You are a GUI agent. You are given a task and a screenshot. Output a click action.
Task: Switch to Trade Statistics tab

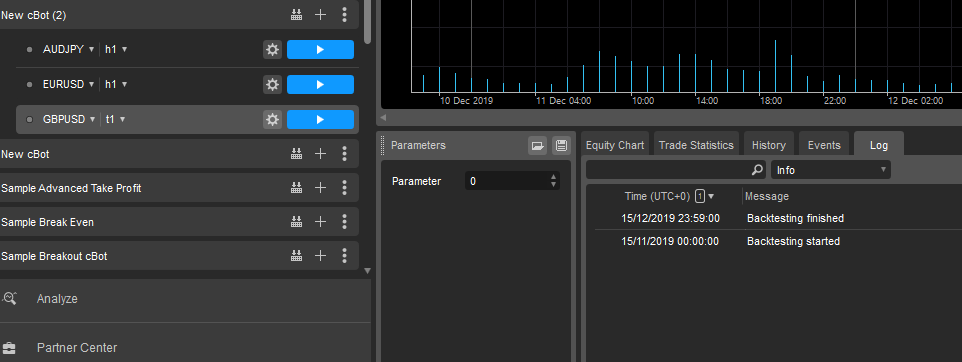coord(696,145)
